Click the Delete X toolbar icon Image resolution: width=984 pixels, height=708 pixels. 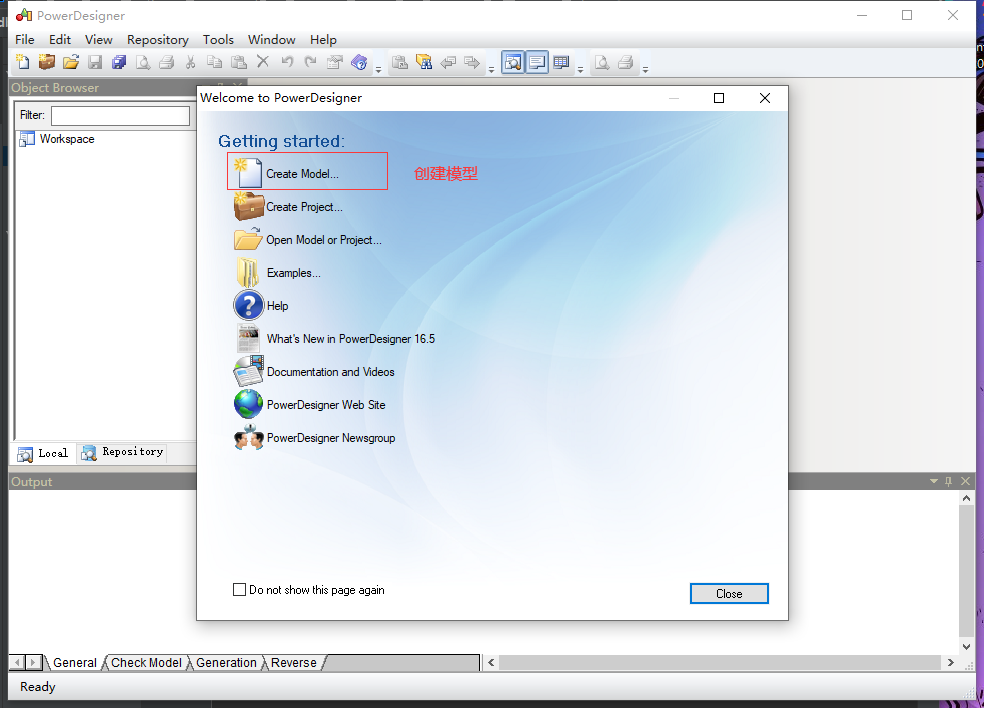pos(263,62)
